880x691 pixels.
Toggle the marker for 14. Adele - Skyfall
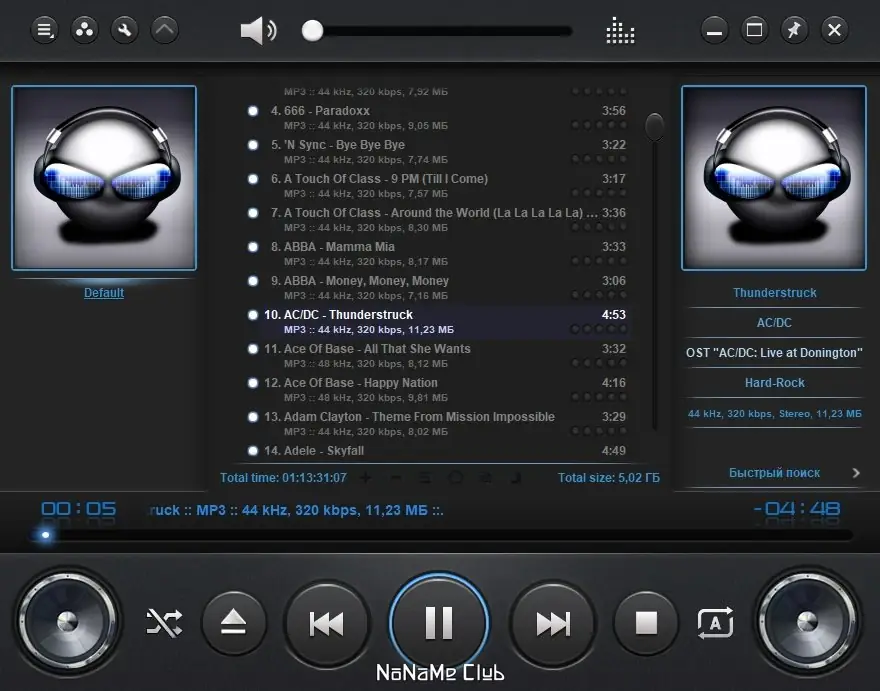253,450
